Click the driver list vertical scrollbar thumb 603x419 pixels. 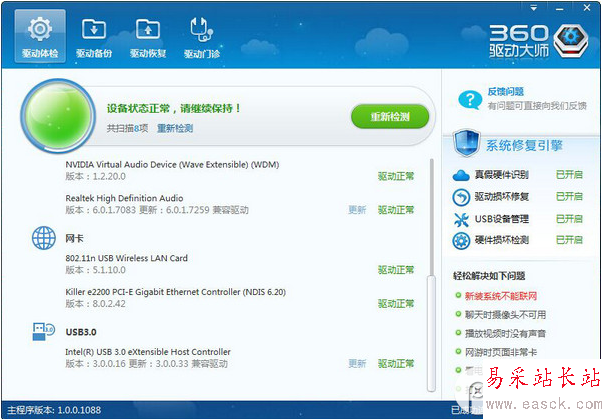point(431,333)
